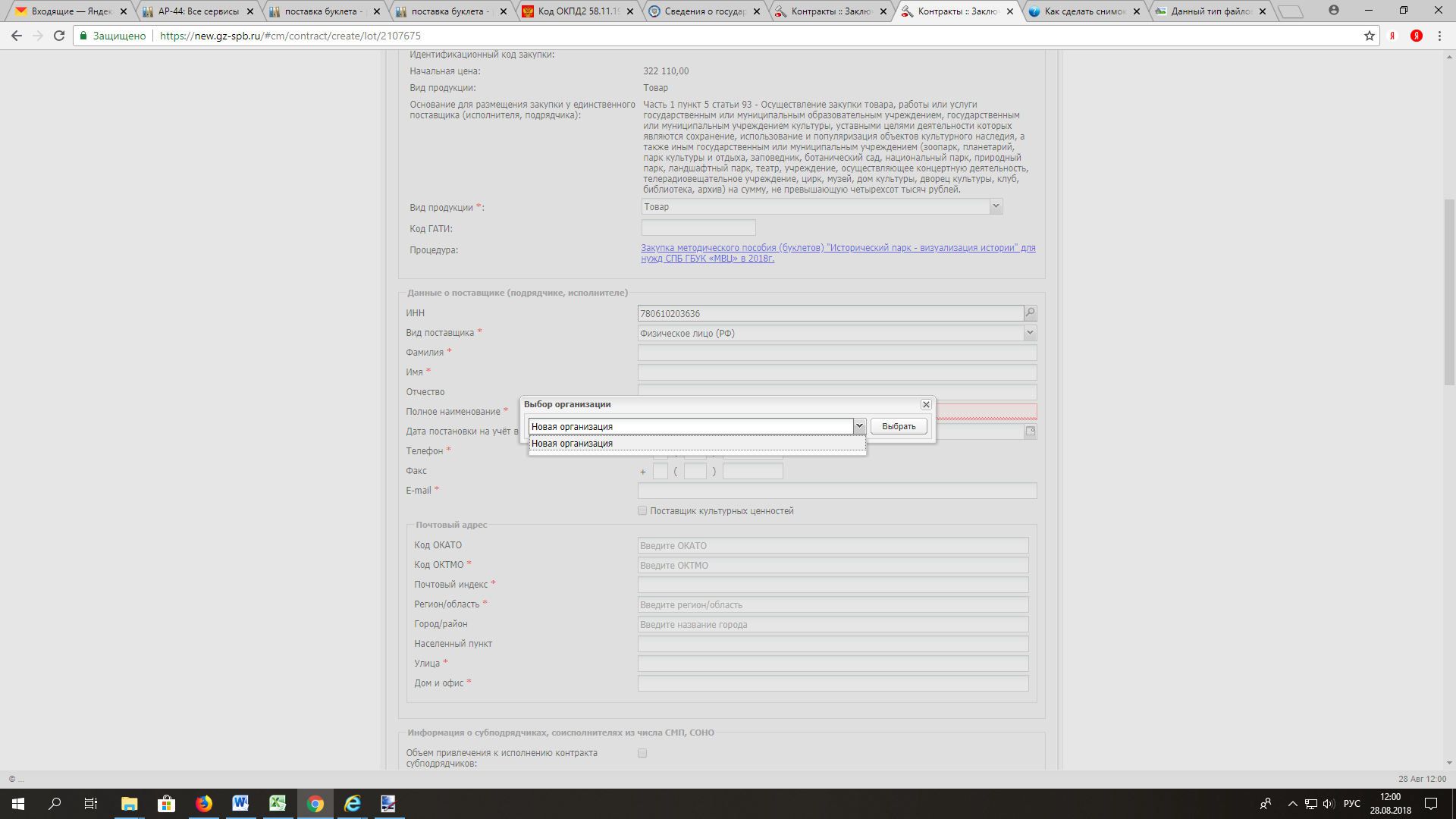Click the bookmark star in the address bar
1456x819 pixels.
1369,36
